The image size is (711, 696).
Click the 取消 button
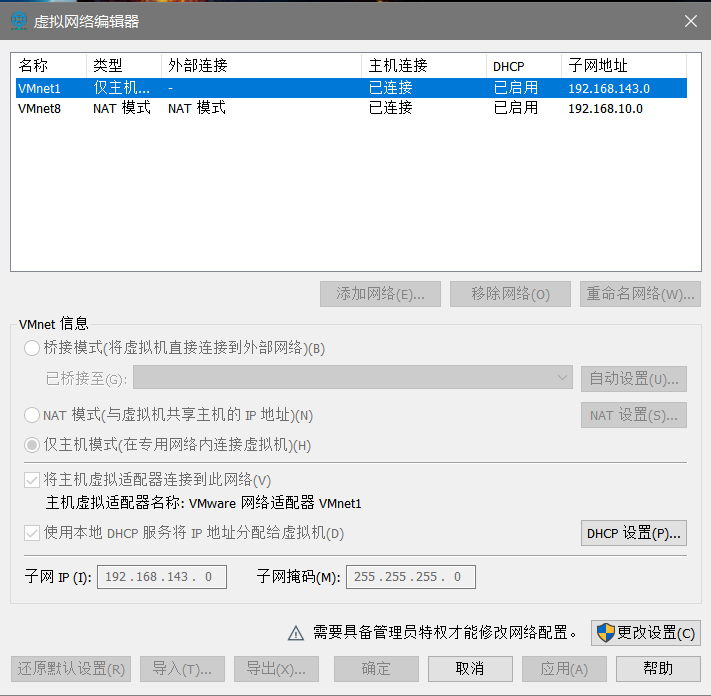point(470,669)
